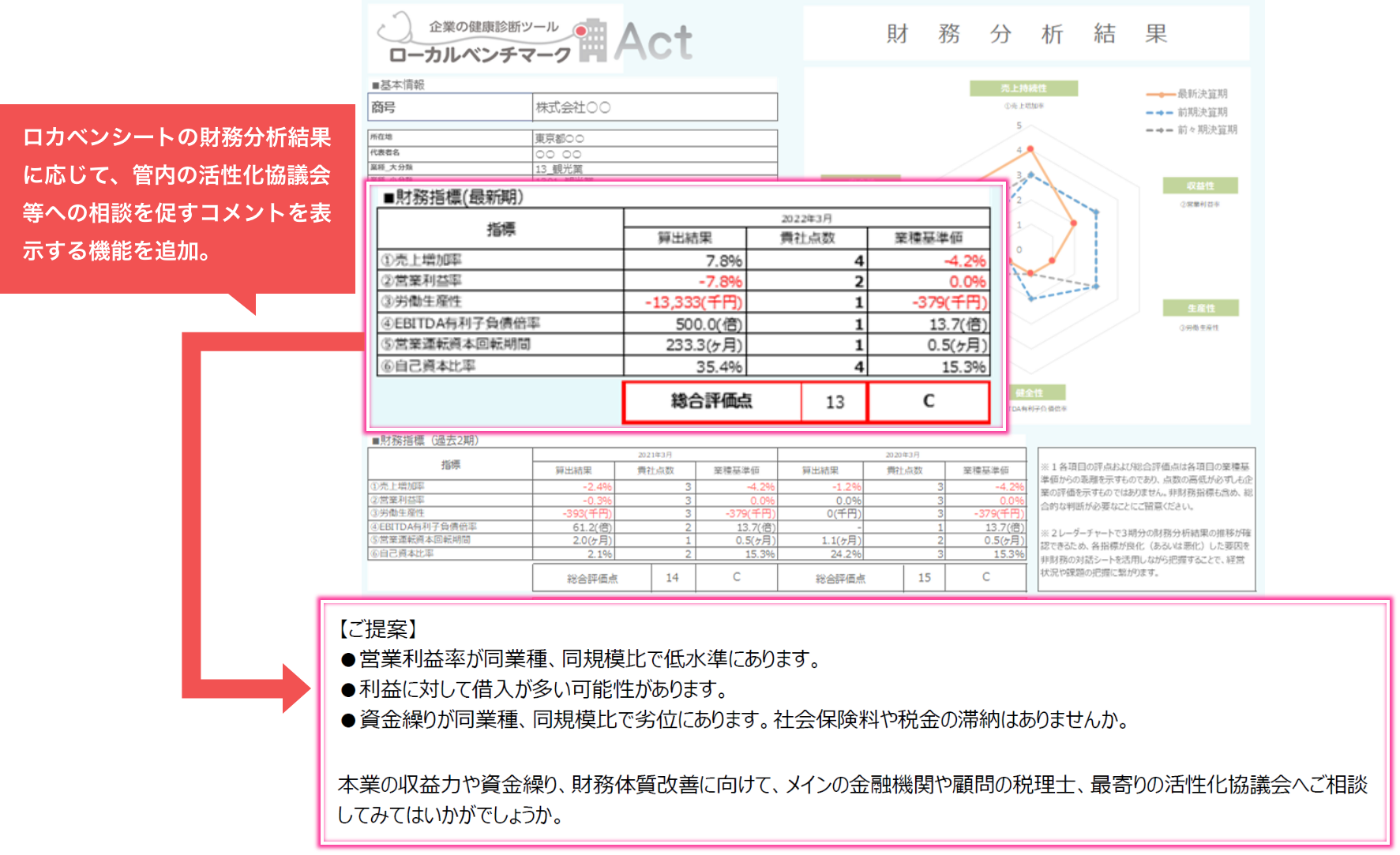Select the 2.0(ヶ月) cell in the past table
Image resolution: width=1400 pixels, height=855 pixels.
[573, 540]
